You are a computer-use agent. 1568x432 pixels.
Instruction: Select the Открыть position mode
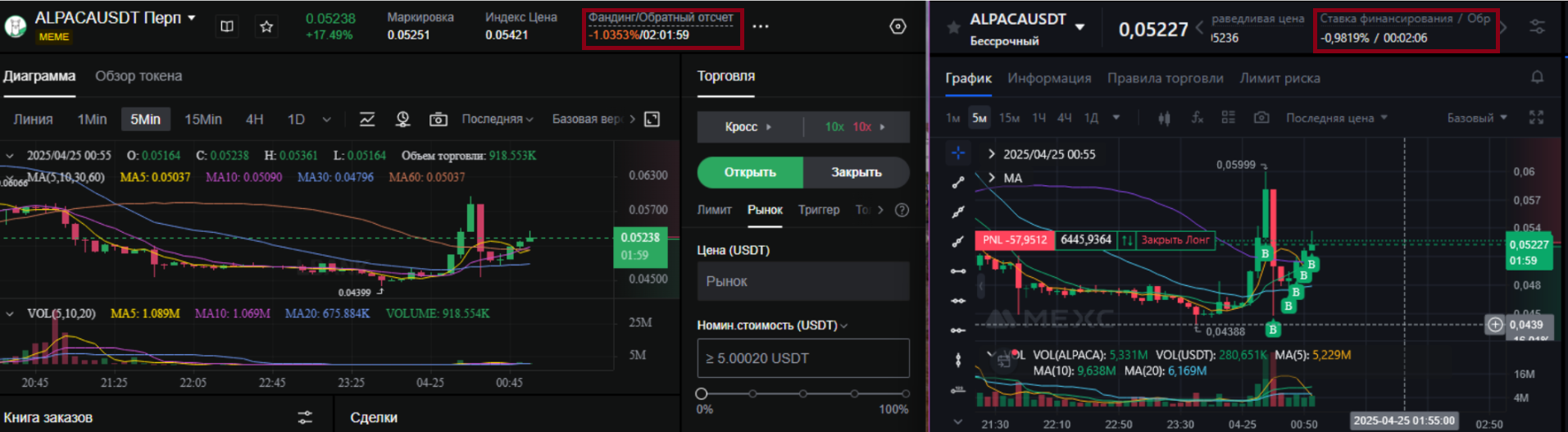click(750, 172)
